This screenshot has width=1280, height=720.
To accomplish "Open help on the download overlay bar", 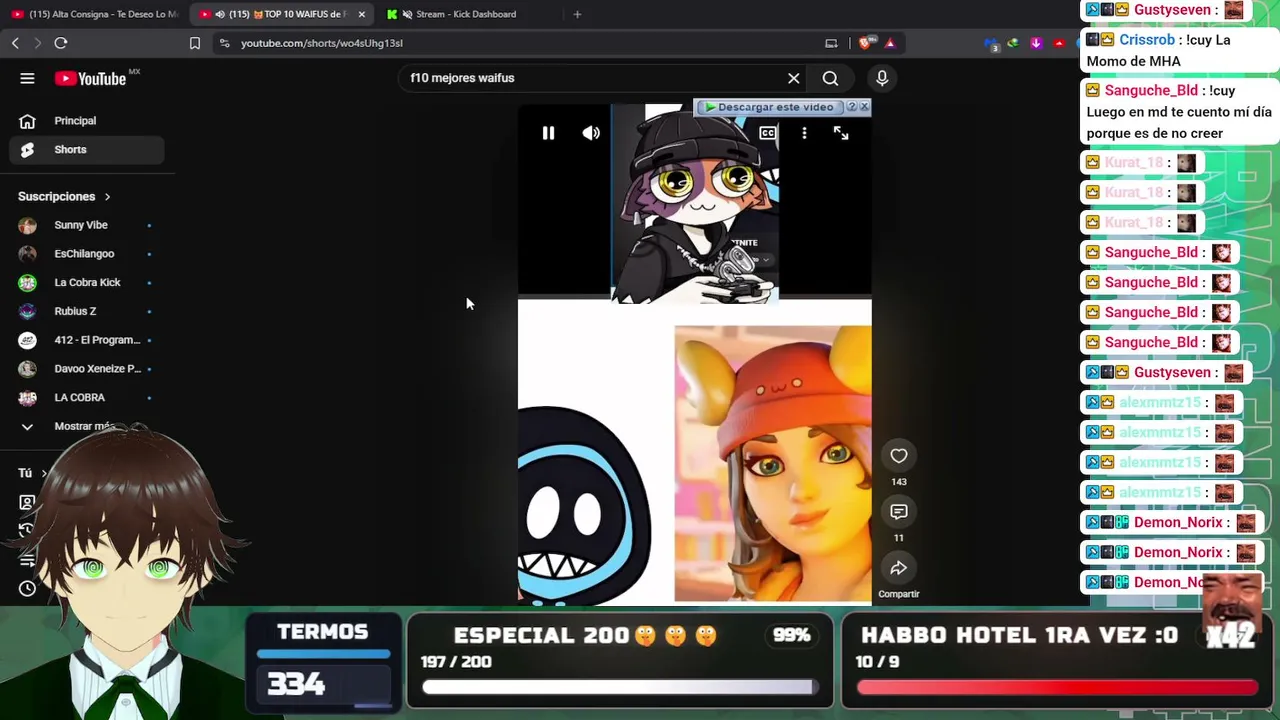I will (852, 107).
